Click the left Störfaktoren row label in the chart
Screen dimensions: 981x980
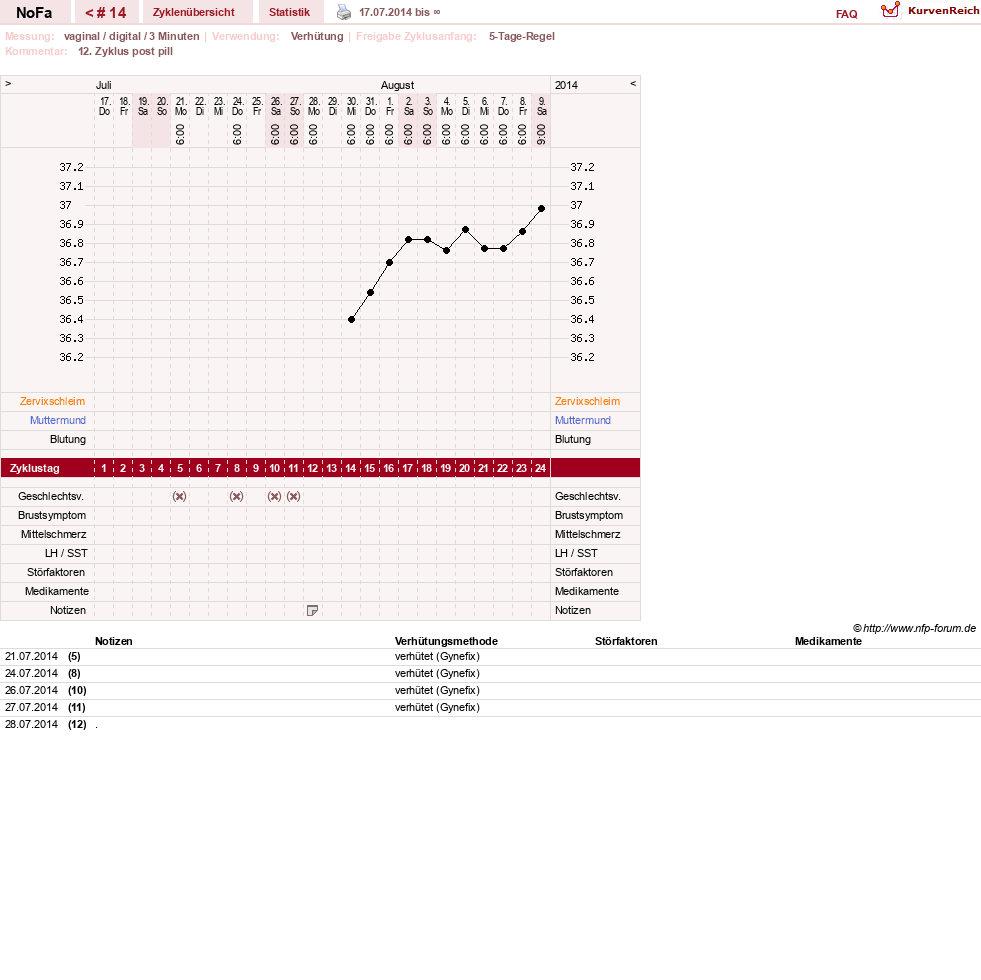(x=56, y=572)
